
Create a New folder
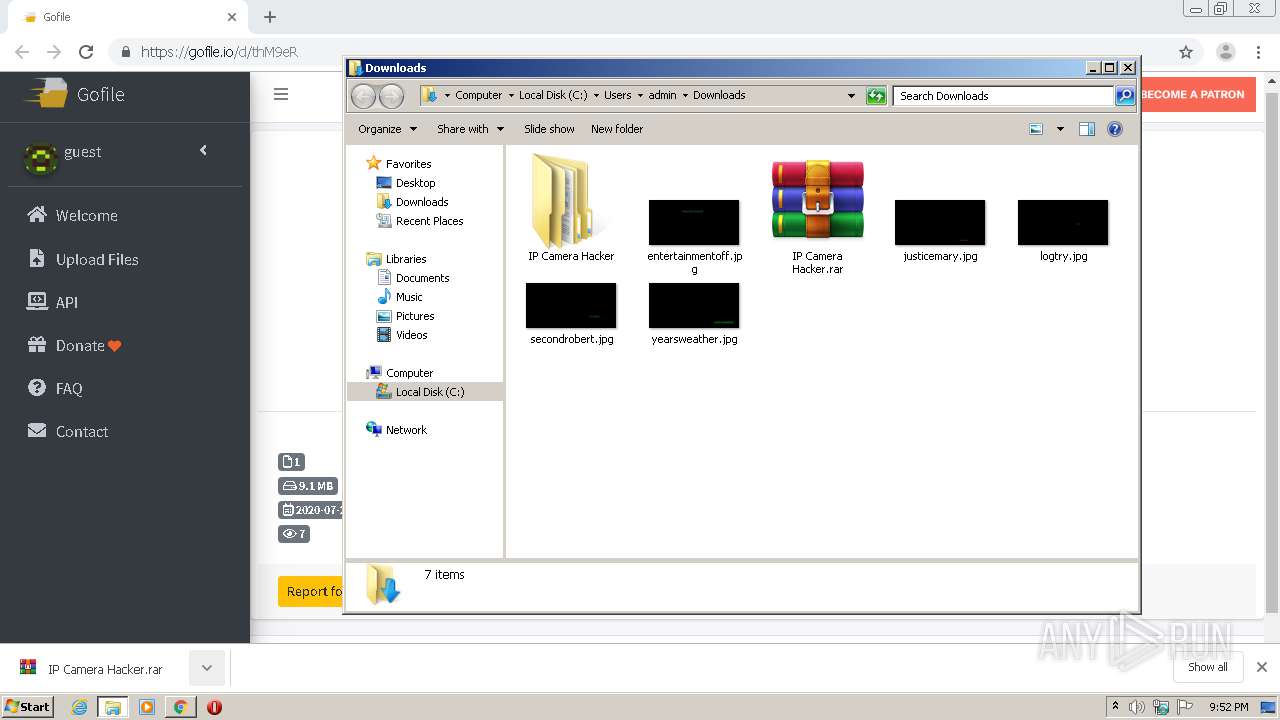[x=617, y=129]
